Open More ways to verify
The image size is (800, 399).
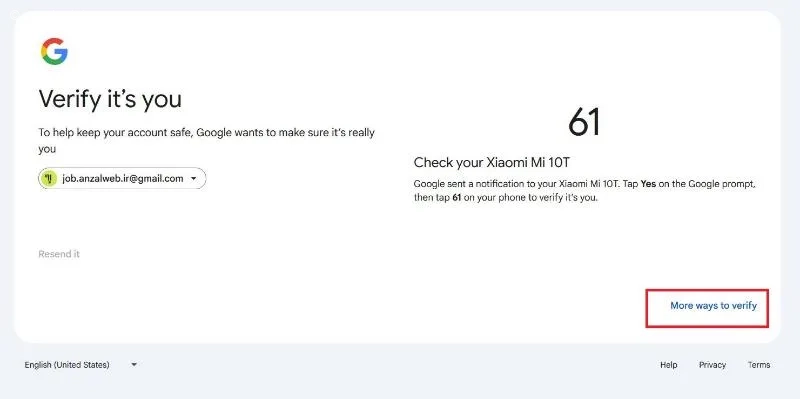point(713,306)
